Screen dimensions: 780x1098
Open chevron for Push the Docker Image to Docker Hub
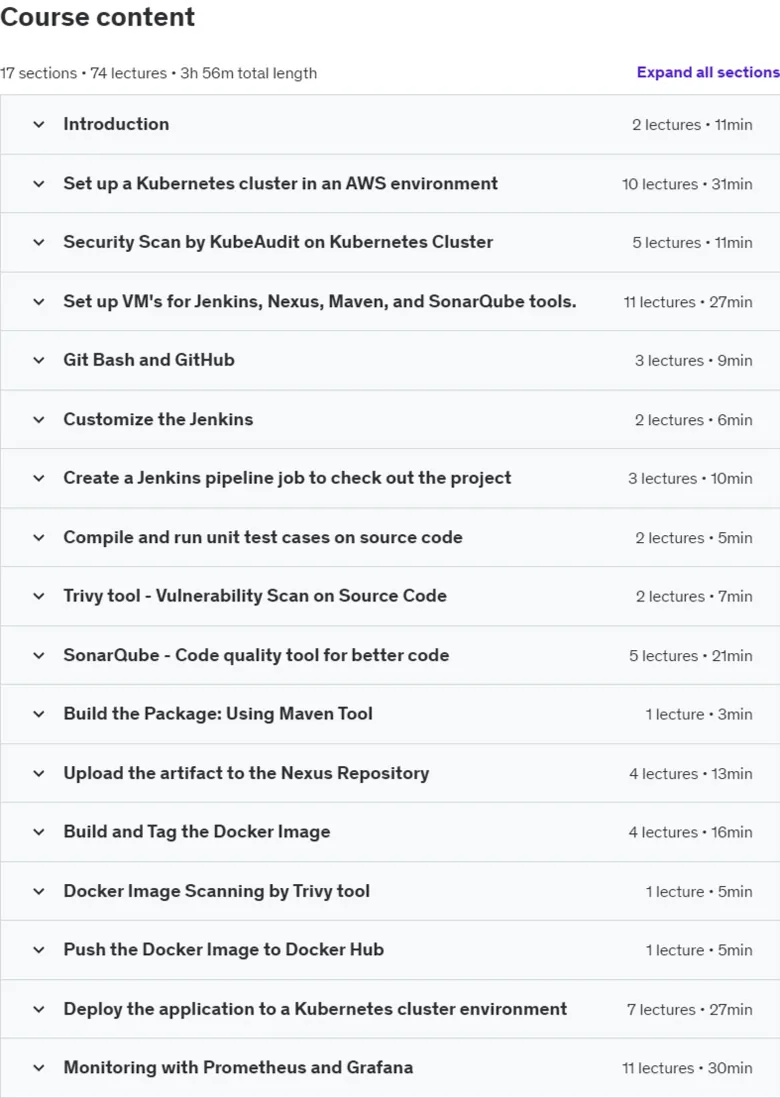(39, 950)
